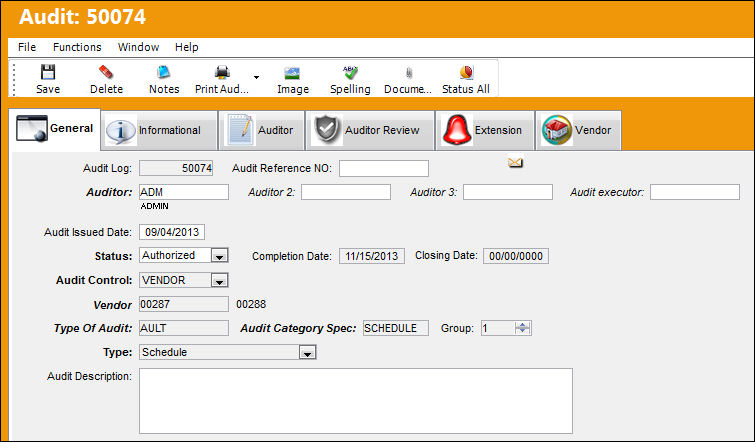This screenshot has height=442, width=755.
Task: Click the Delete eraser icon
Action: click(x=106, y=72)
